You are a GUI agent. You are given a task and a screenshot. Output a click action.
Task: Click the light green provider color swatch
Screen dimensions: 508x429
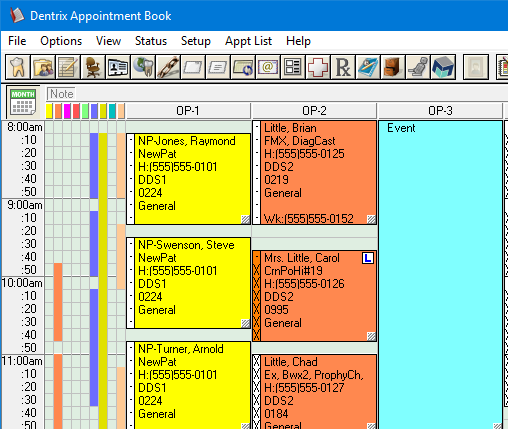click(x=85, y=111)
